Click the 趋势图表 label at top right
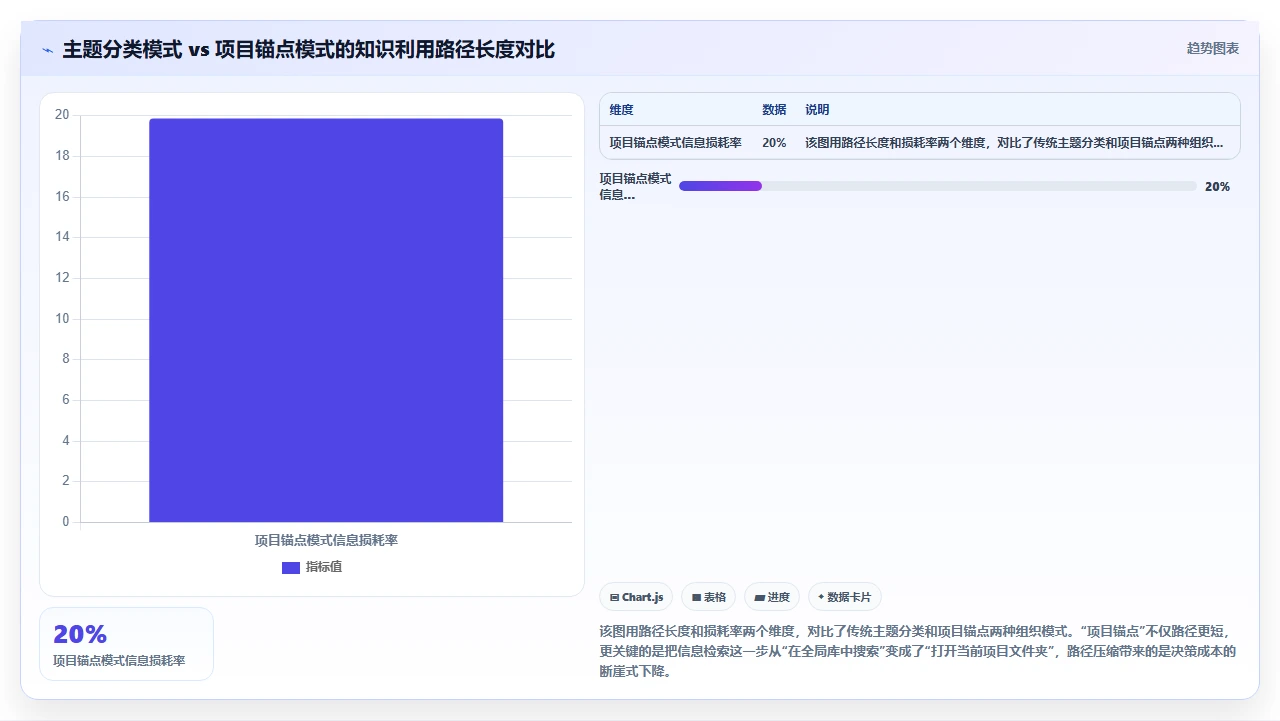This screenshot has width=1280, height=721. point(1213,48)
